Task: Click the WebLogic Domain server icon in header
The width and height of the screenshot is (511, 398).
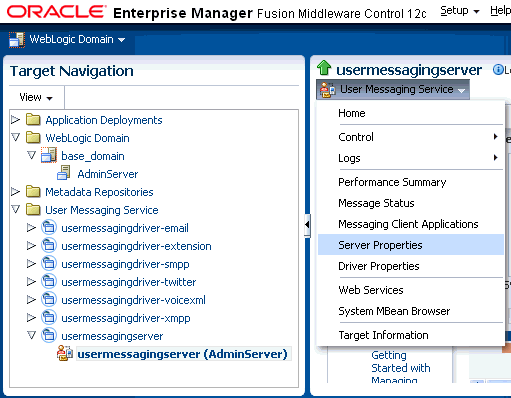Action: [x=17, y=40]
